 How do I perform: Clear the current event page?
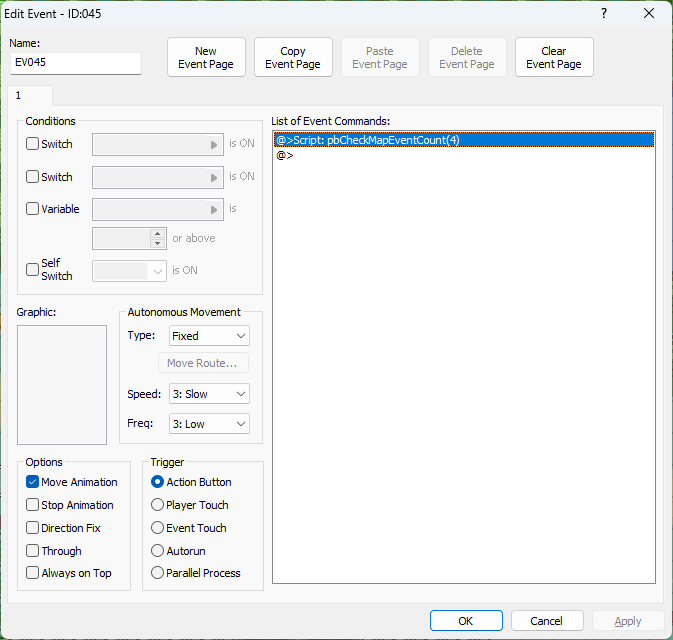554,58
